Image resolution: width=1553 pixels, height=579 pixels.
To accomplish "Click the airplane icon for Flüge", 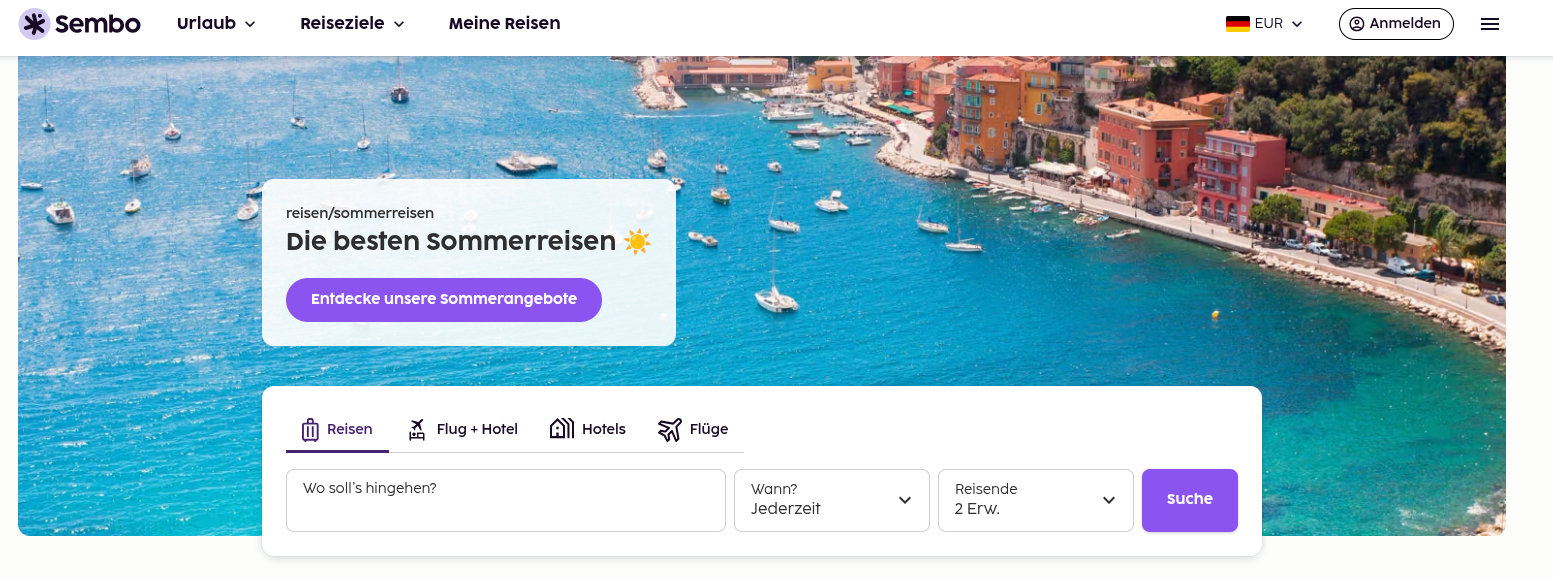I will [x=669, y=430].
